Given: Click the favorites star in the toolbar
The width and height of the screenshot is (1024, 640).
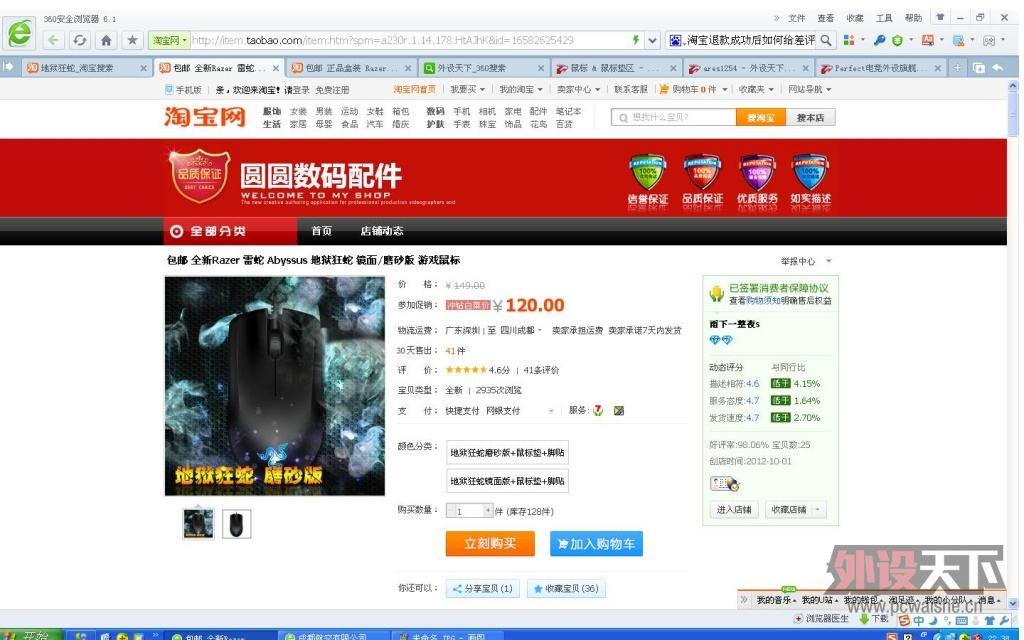Looking at the screenshot, I should tap(133, 40).
